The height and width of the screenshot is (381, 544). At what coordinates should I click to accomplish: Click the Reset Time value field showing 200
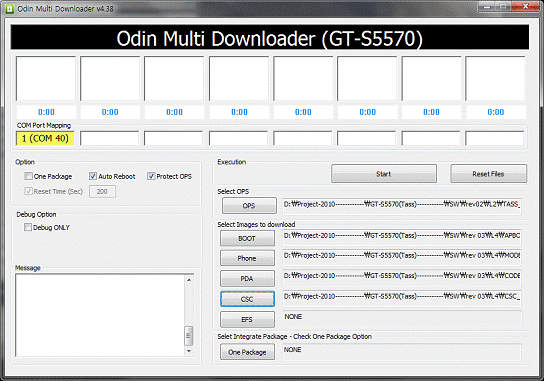coord(102,192)
